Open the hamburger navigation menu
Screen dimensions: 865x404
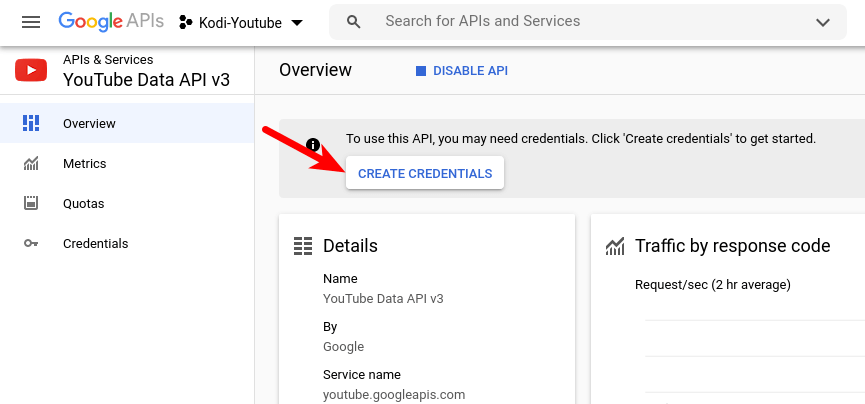(x=31, y=22)
